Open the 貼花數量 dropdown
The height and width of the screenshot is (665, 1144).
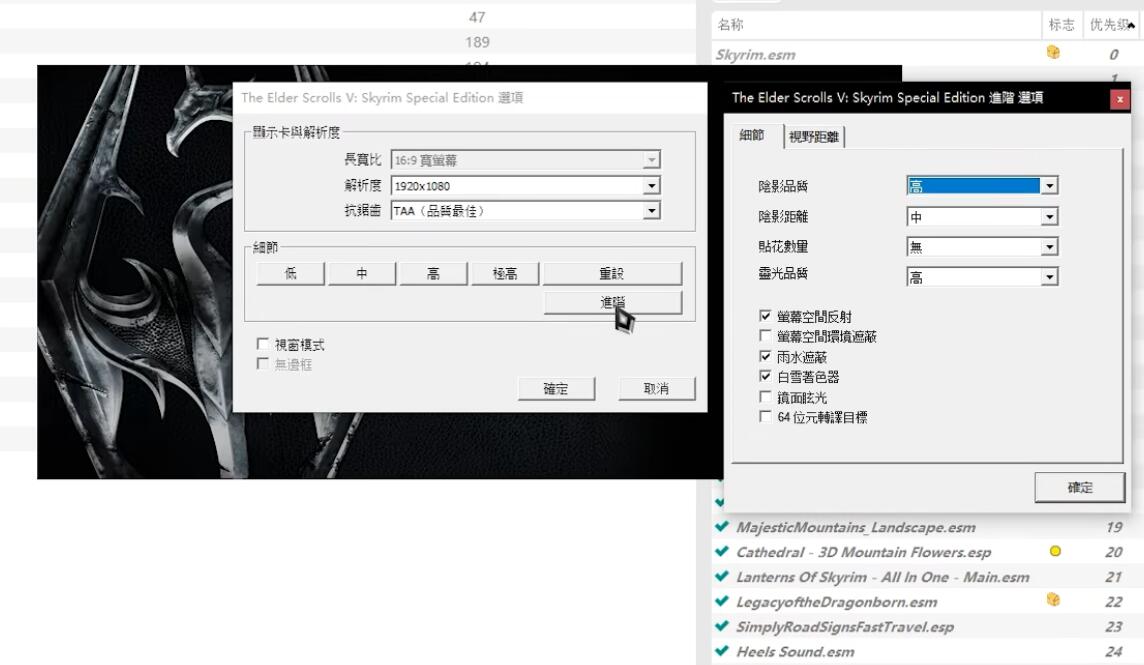[x=1049, y=247]
